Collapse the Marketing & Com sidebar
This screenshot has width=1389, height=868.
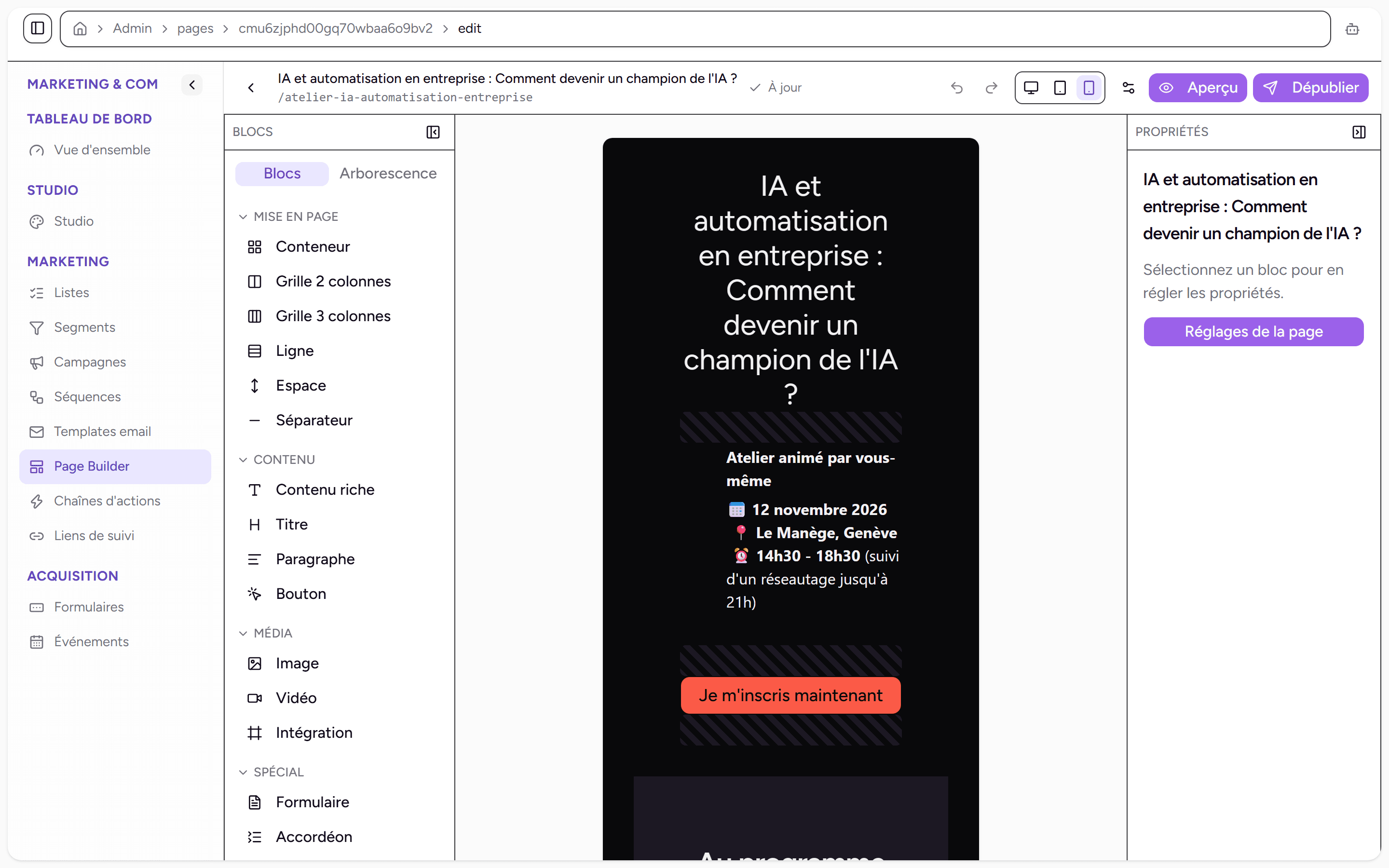(192, 85)
